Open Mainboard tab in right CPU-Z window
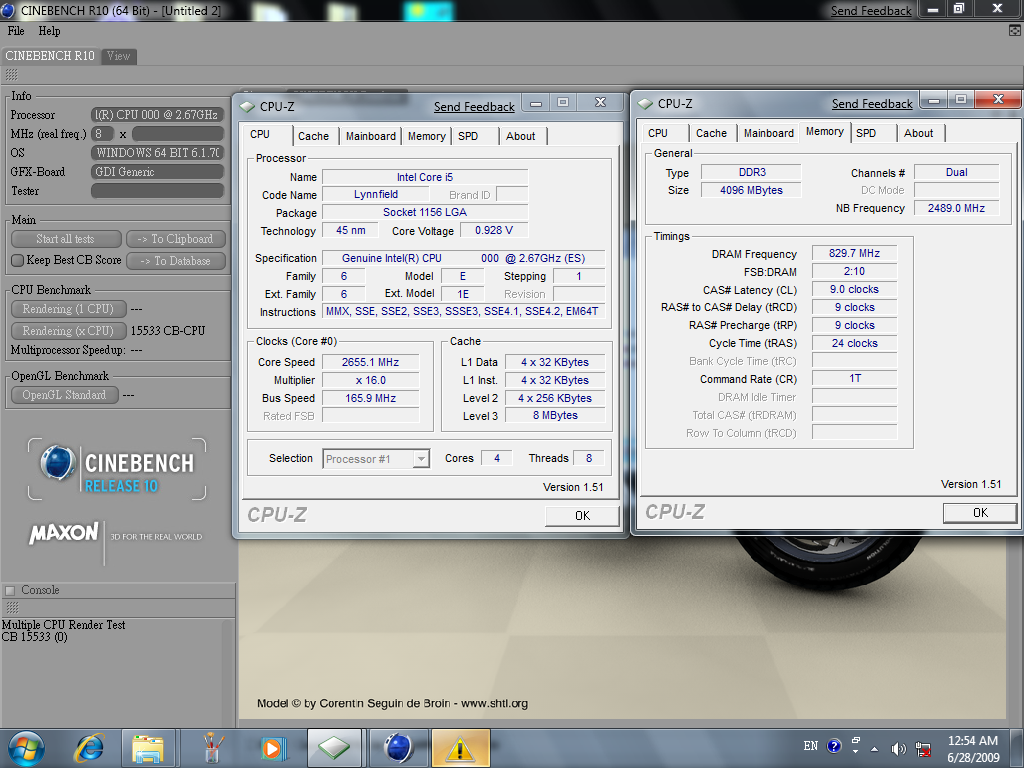This screenshot has height=768, width=1024. pos(769,133)
